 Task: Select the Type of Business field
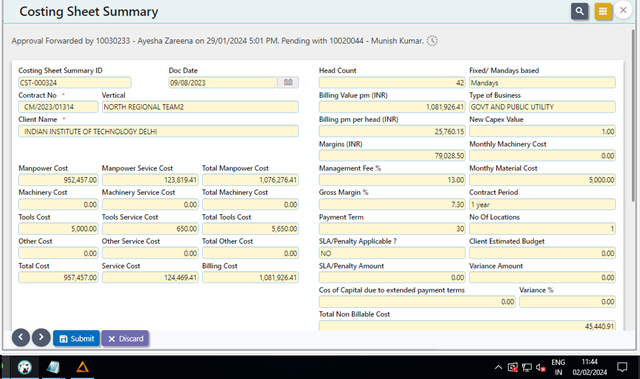(x=542, y=107)
